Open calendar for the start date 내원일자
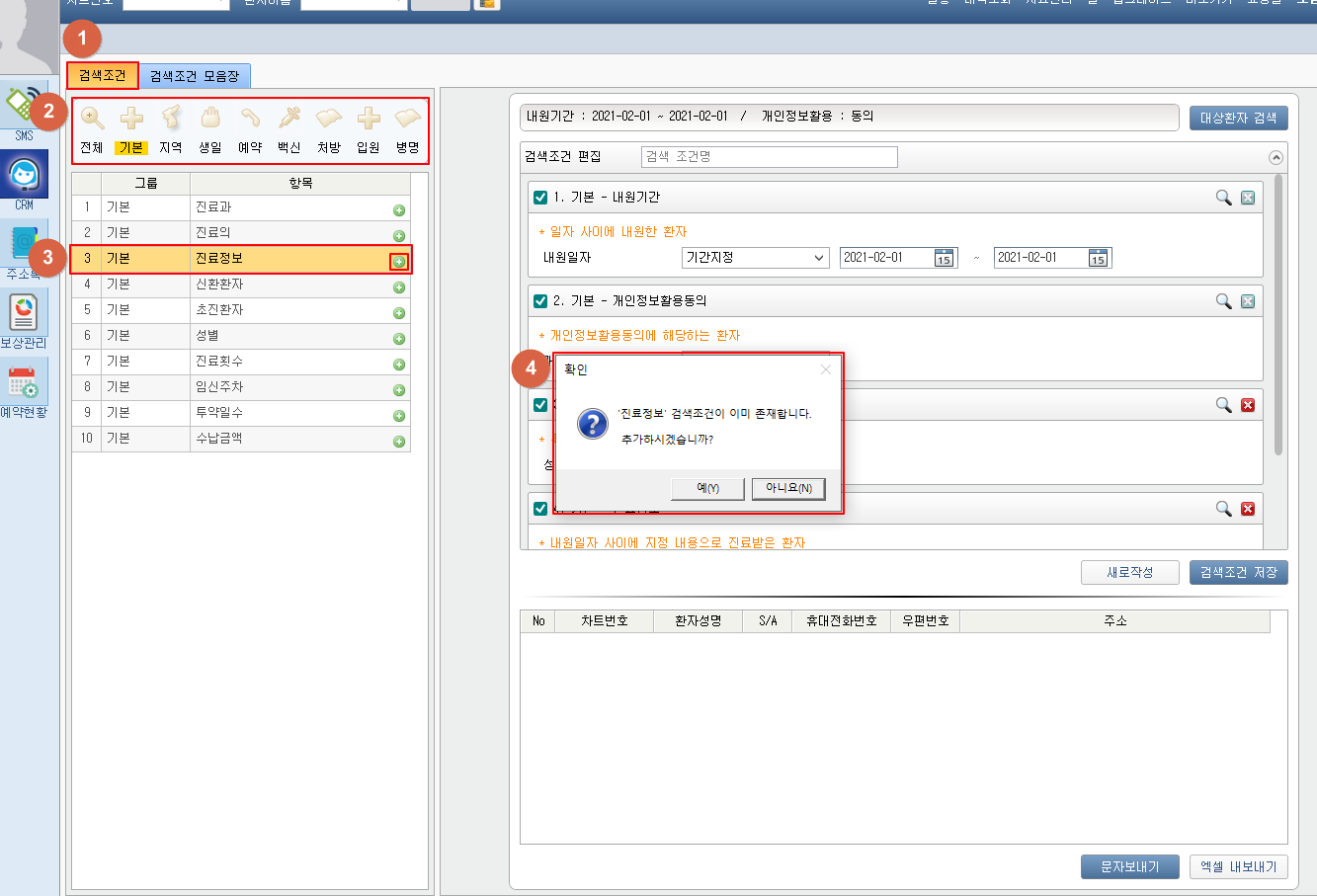 [x=944, y=258]
